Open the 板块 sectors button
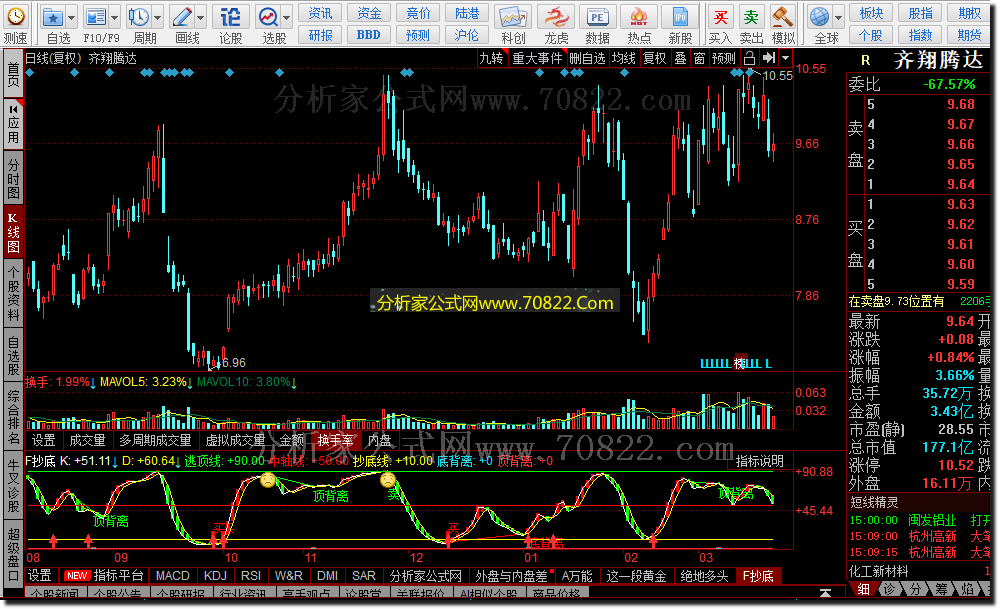 pos(871,13)
